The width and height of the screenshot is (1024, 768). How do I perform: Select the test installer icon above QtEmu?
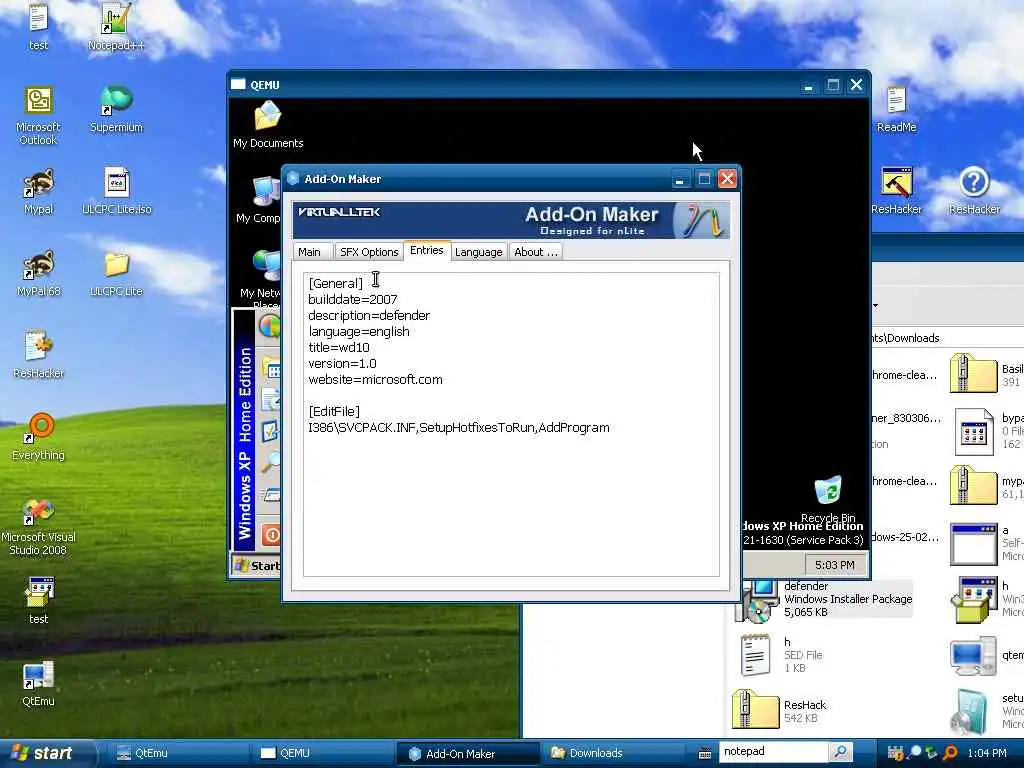(x=39, y=601)
